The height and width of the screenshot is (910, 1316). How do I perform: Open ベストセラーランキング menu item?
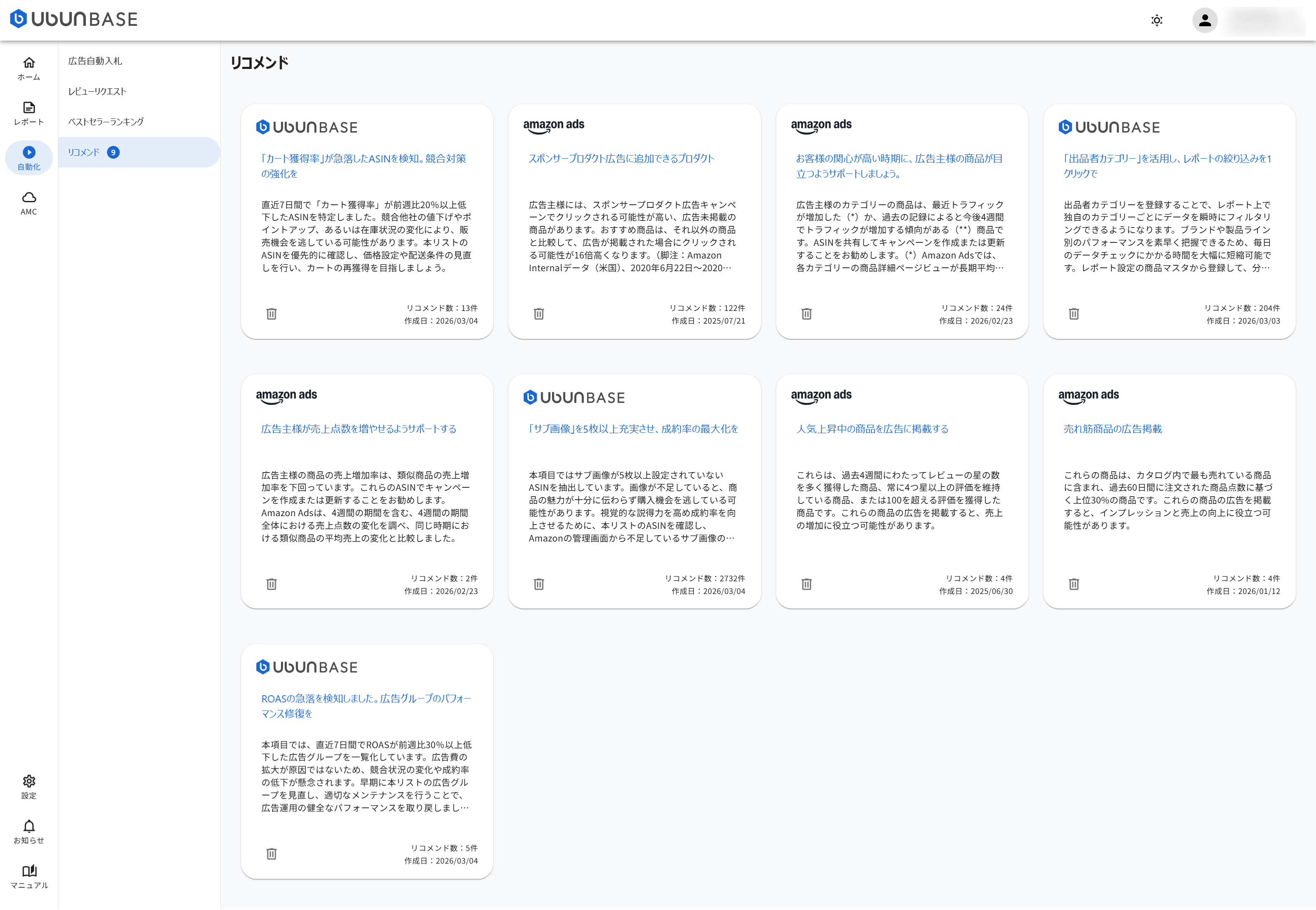(x=106, y=121)
